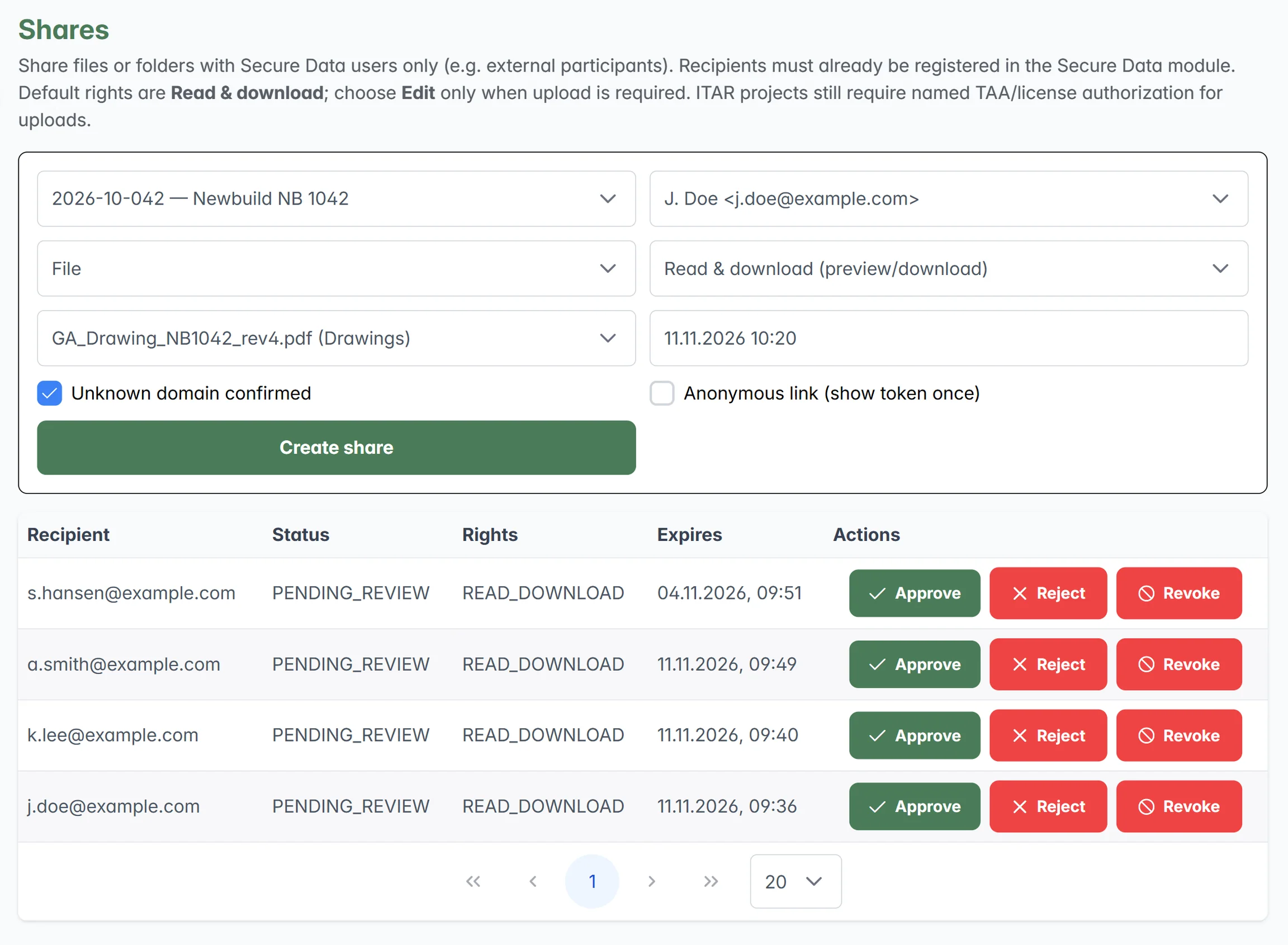Click the expiry date field 11.11.2026 10:20
The image size is (1288, 945).
[948, 338]
